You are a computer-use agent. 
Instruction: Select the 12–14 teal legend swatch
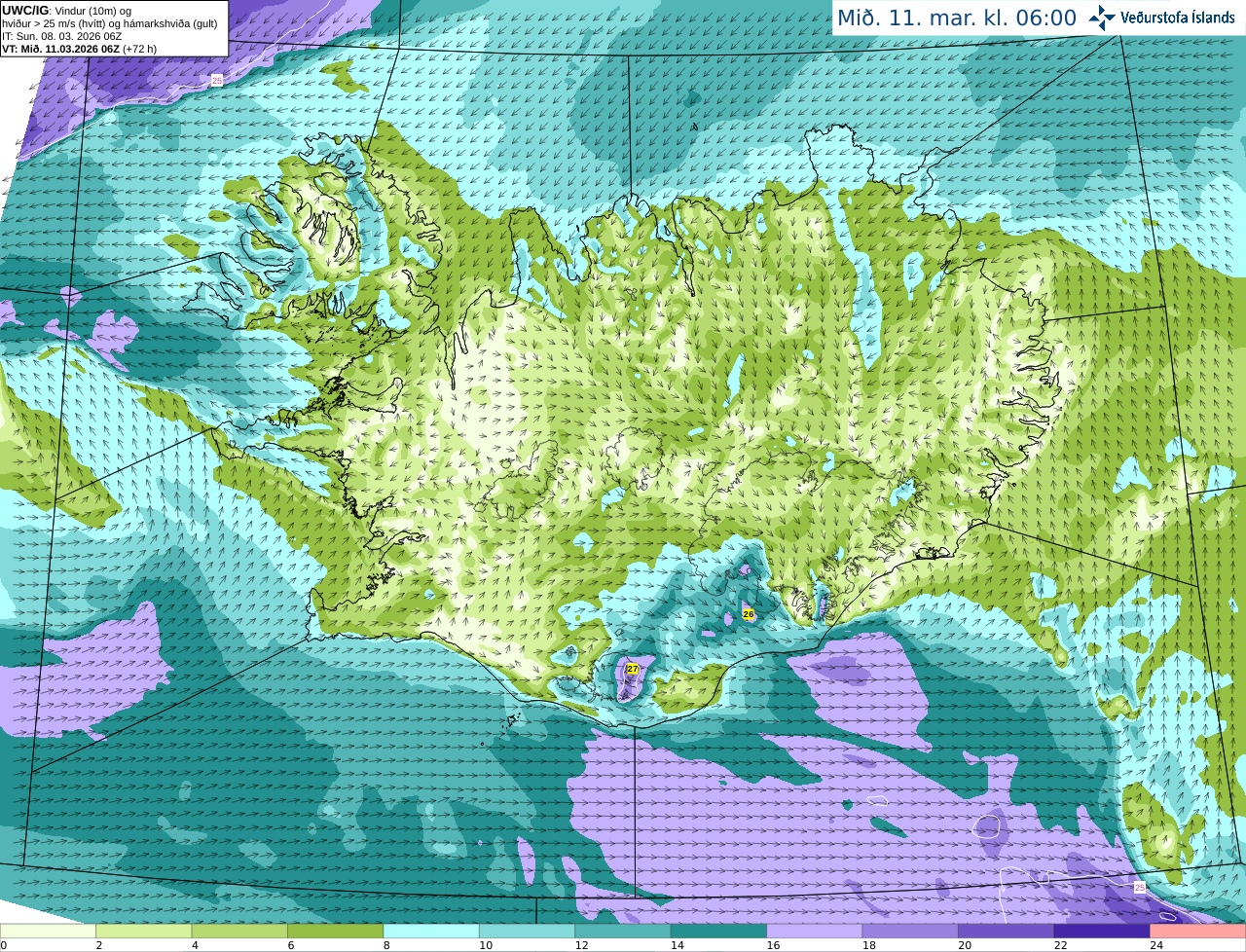(x=623, y=932)
